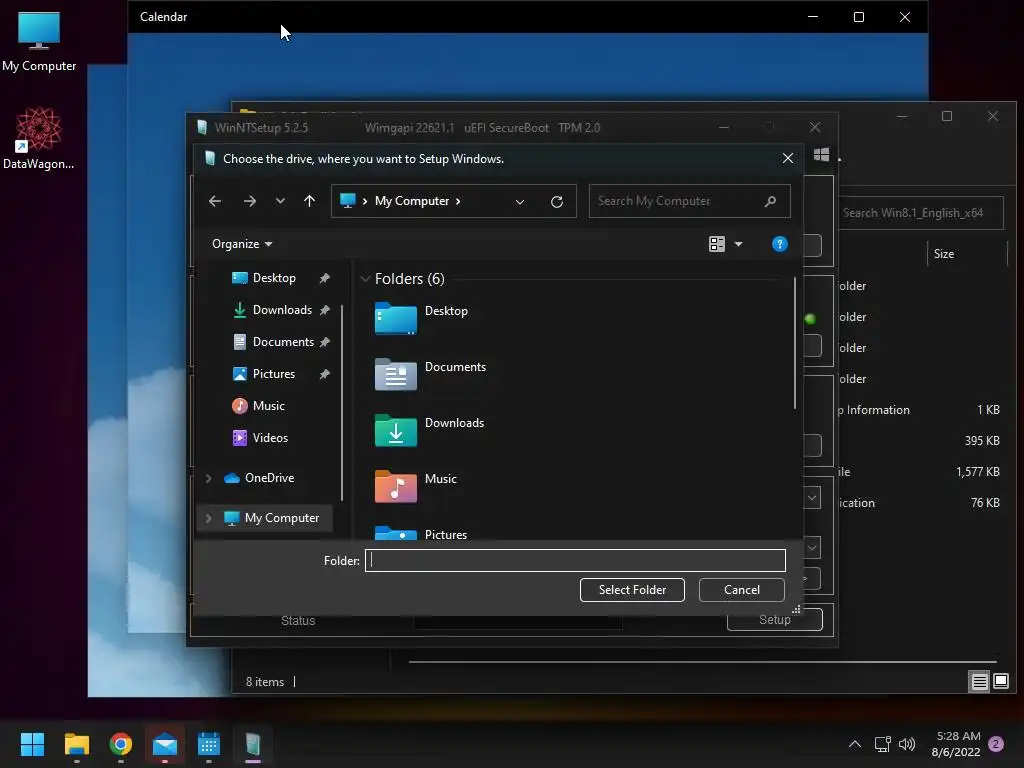Collapse the Folders (6) group
Screen dimensions: 1024x768
pos(365,279)
